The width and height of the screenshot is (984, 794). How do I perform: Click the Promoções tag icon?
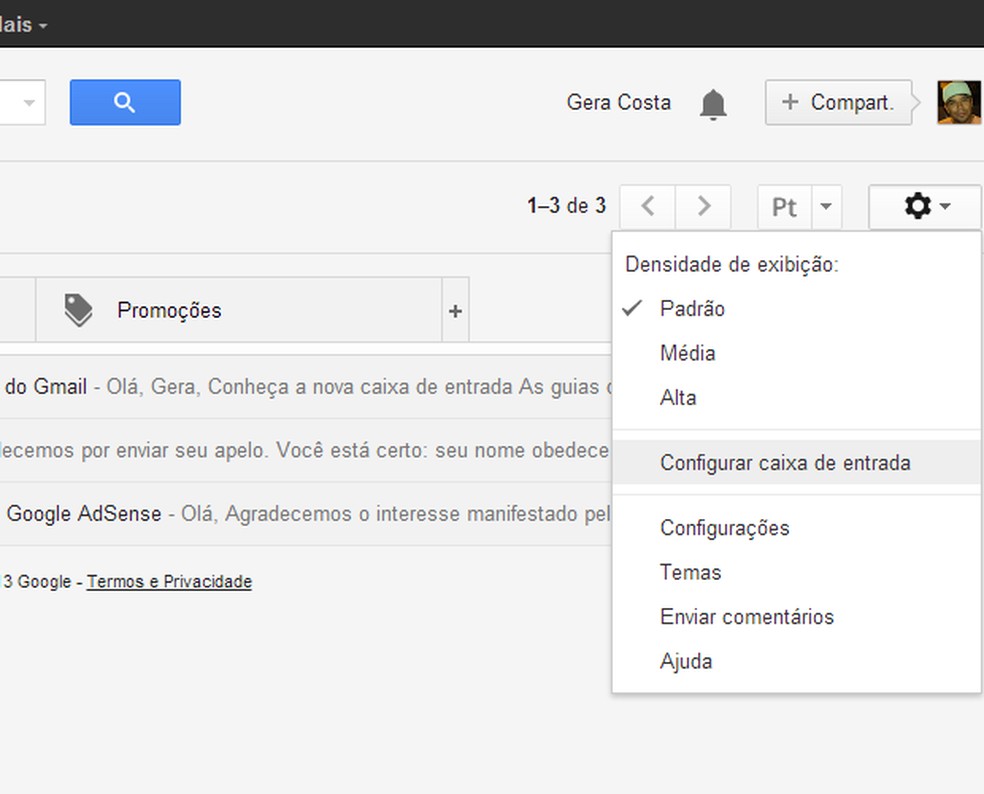pos(78,310)
